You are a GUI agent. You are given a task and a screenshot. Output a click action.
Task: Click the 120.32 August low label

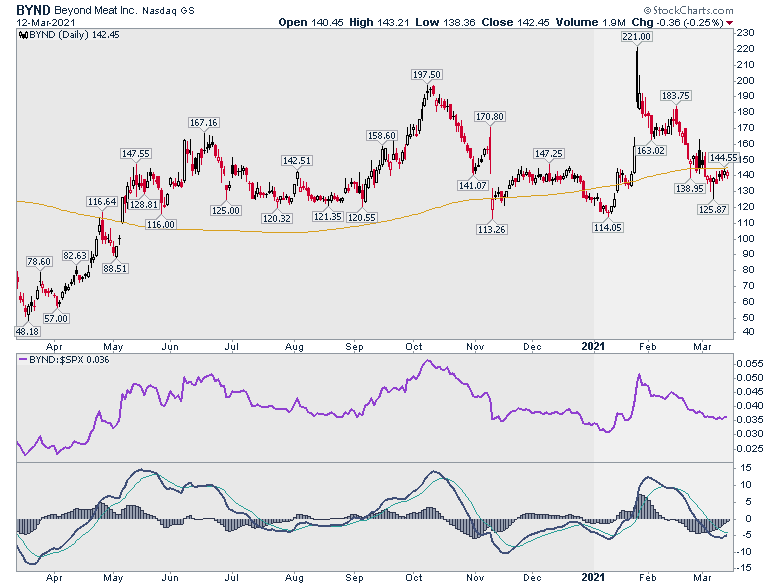(x=277, y=218)
